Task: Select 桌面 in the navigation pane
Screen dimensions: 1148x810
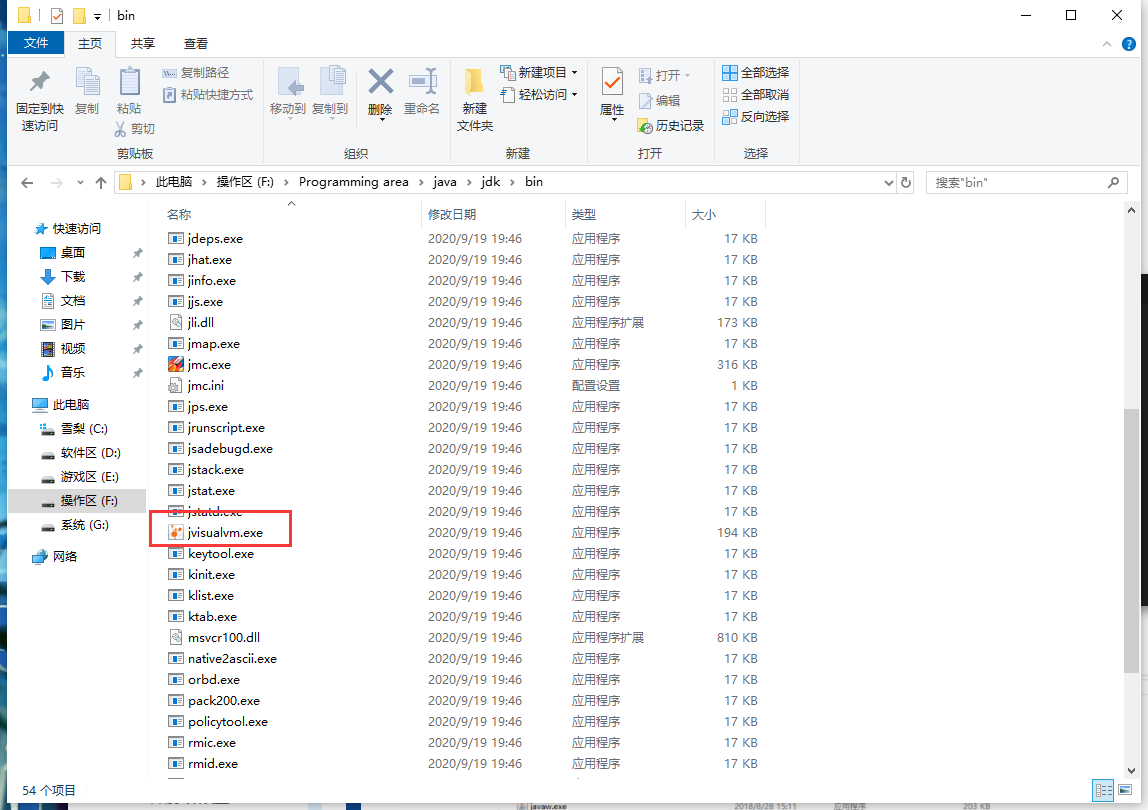Action: pos(72,253)
